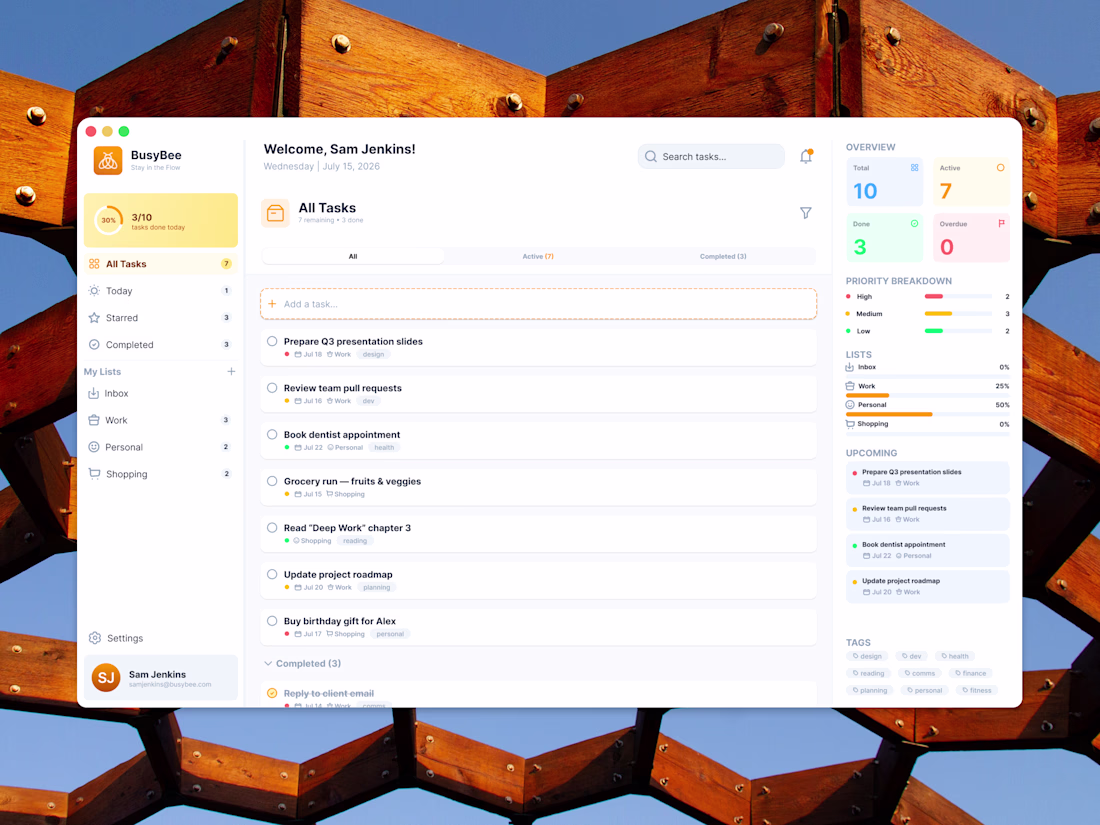
Task: Mark Prepare Q3 presentation slides complete
Action: pyautogui.click(x=272, y=341)
